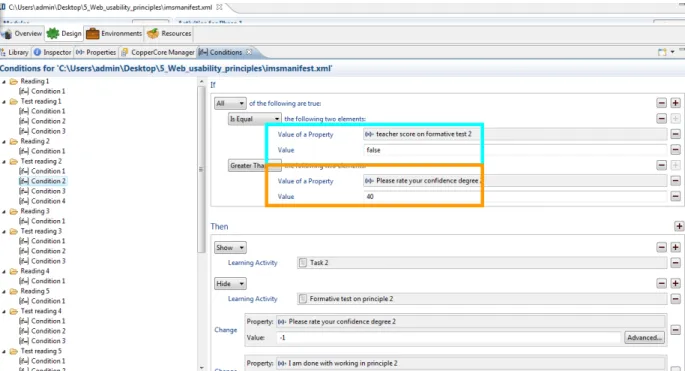Viewport: 685px width, 371px height.
Task: Open the Hide action dropdown
Action: pos(230,284)
